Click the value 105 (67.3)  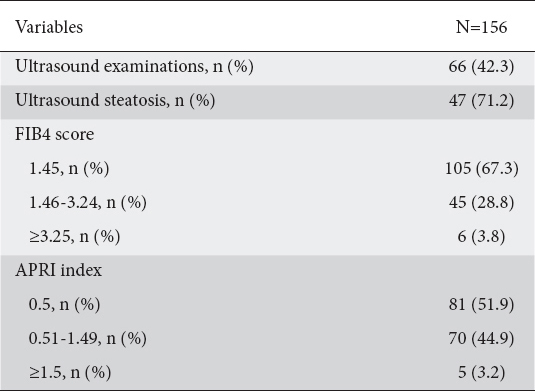(481, 168)
